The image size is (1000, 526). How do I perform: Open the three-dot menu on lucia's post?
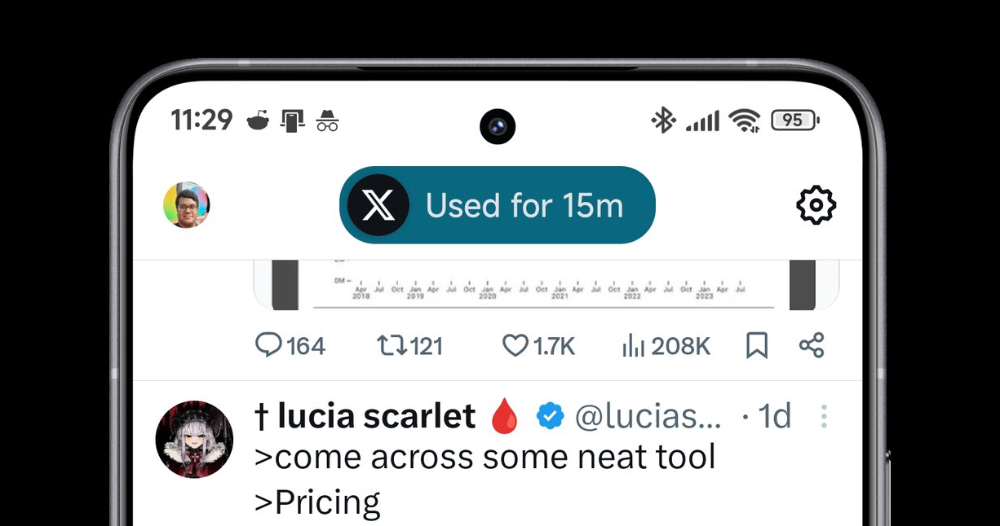click(x=824, y=416)
